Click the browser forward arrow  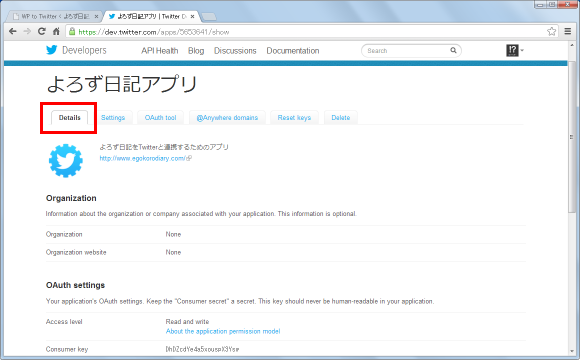(27, 31)
